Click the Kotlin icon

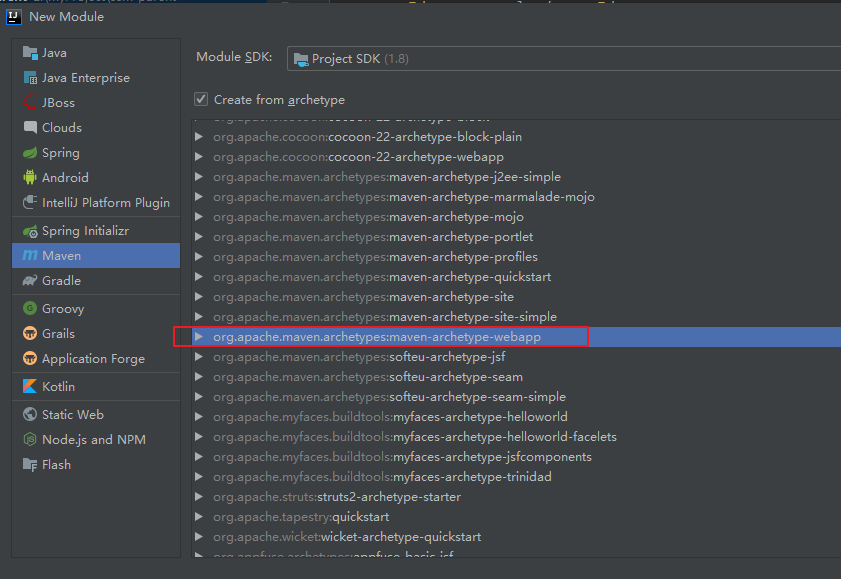[30, 386]
